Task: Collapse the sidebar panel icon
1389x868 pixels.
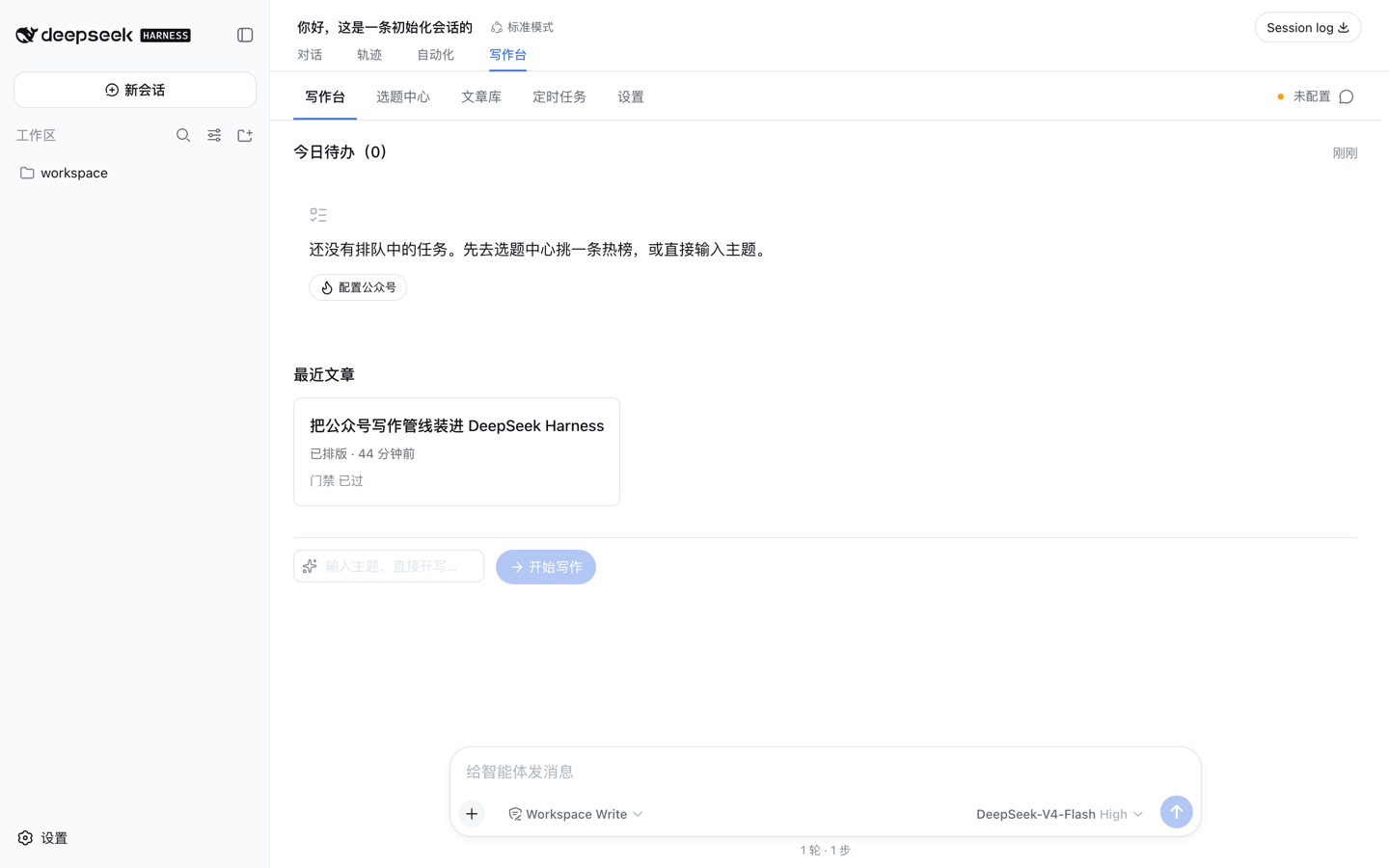Action: pyautogui.click(x=245, y=36)
